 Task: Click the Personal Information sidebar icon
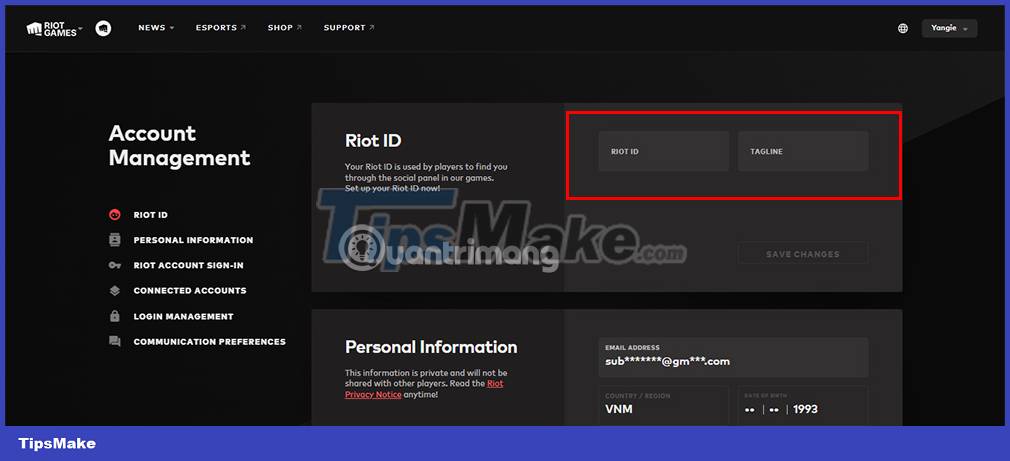[115, 240]
